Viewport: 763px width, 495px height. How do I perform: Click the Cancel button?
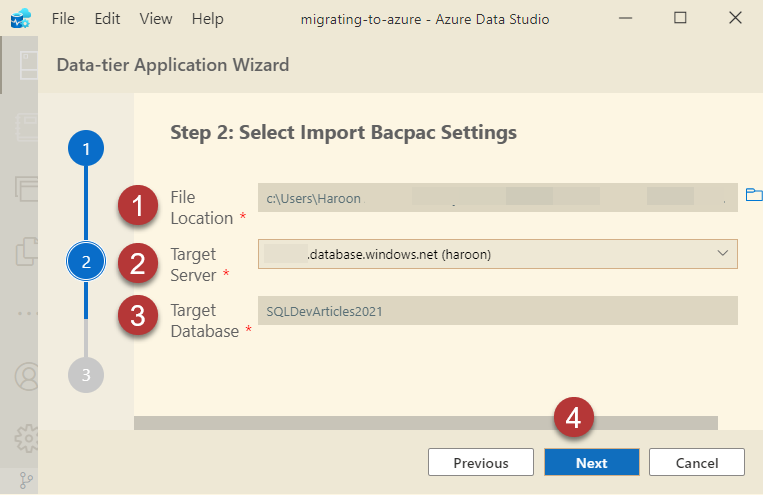point(696,462)
